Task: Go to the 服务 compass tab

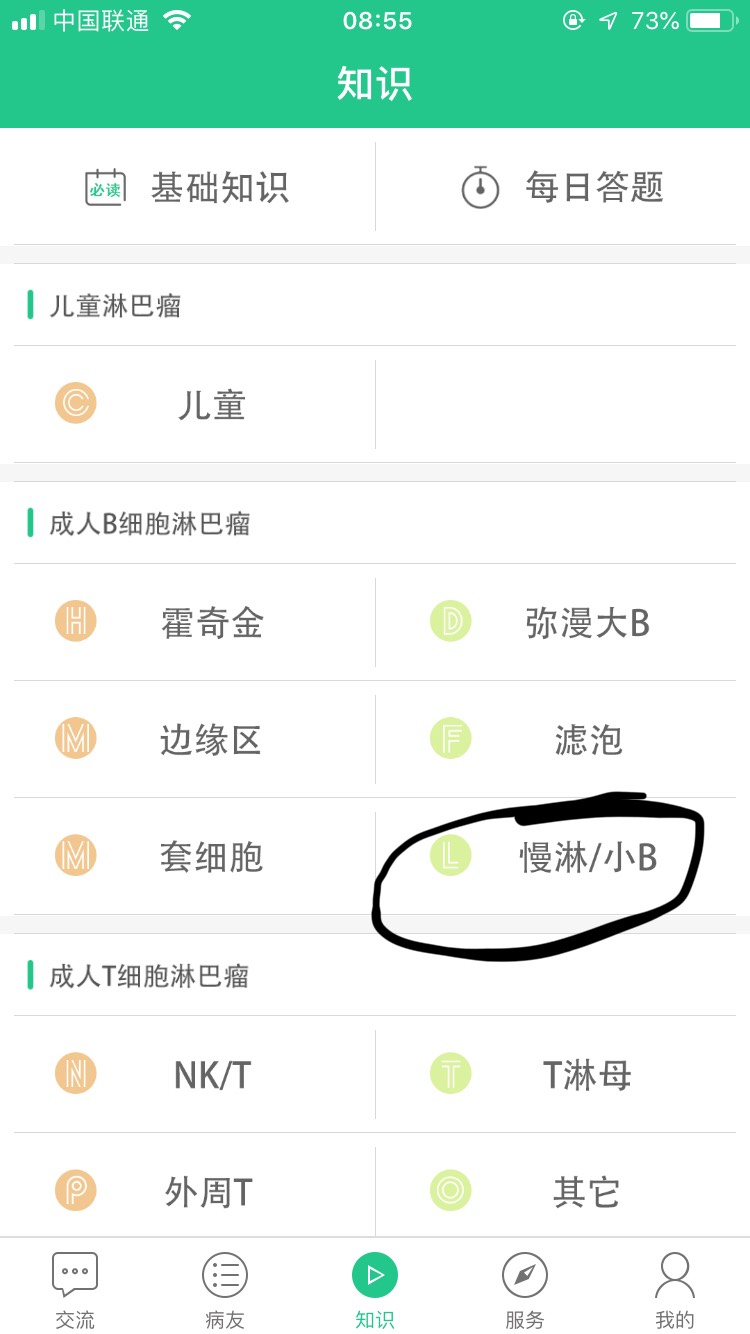Action: click(525, 1290)
